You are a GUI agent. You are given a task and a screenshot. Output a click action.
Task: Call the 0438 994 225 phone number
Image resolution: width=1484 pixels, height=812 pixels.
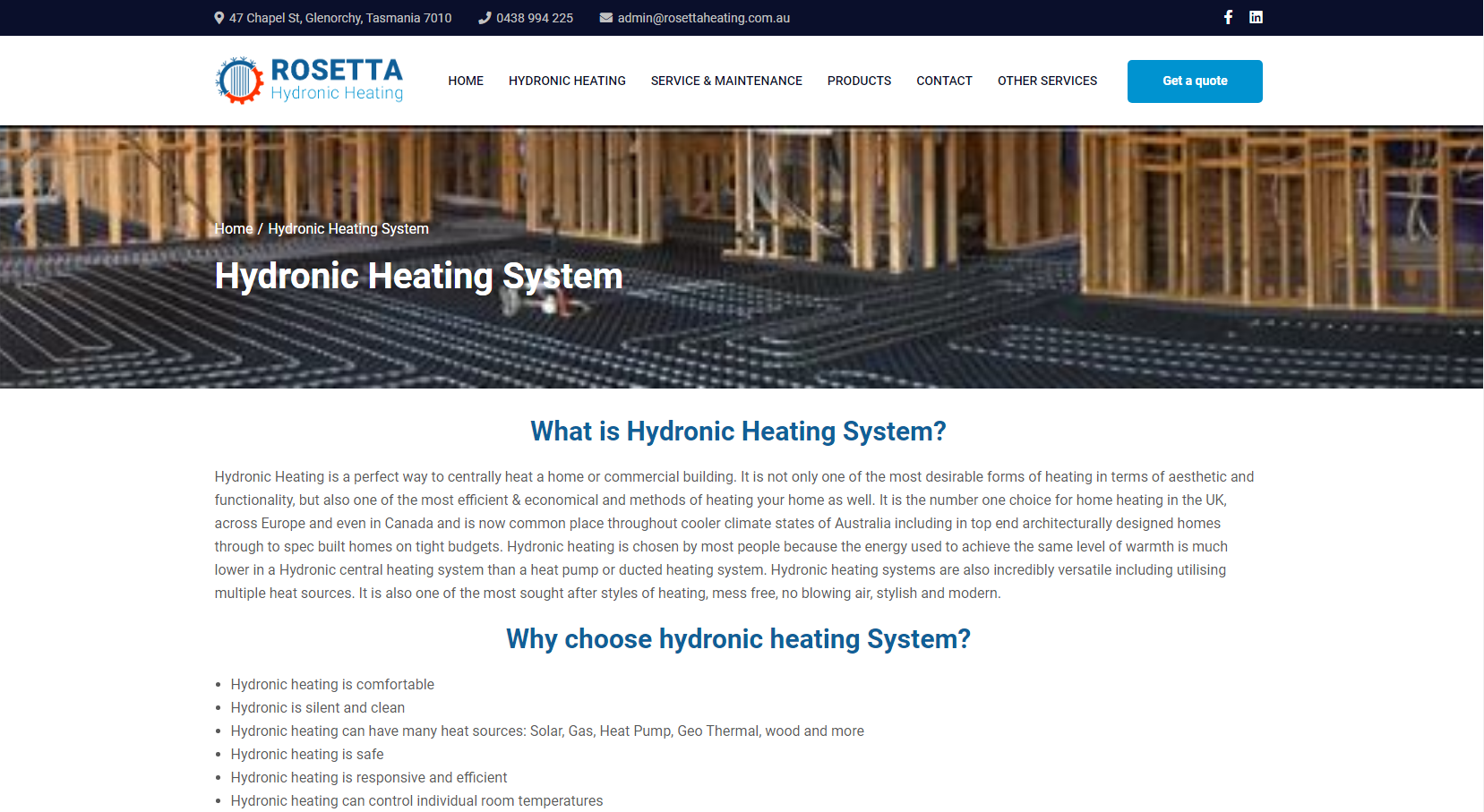coord(534,18)
